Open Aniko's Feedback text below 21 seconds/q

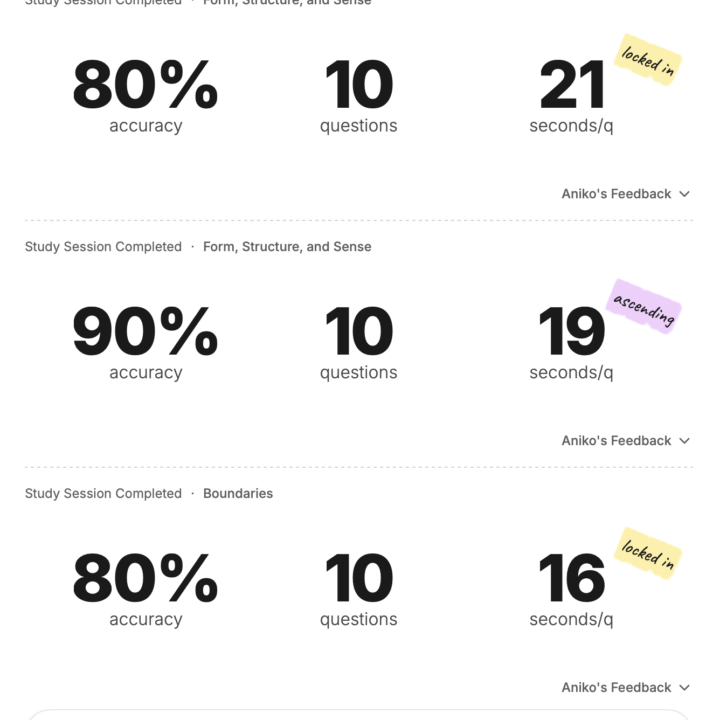pos(616,194)
